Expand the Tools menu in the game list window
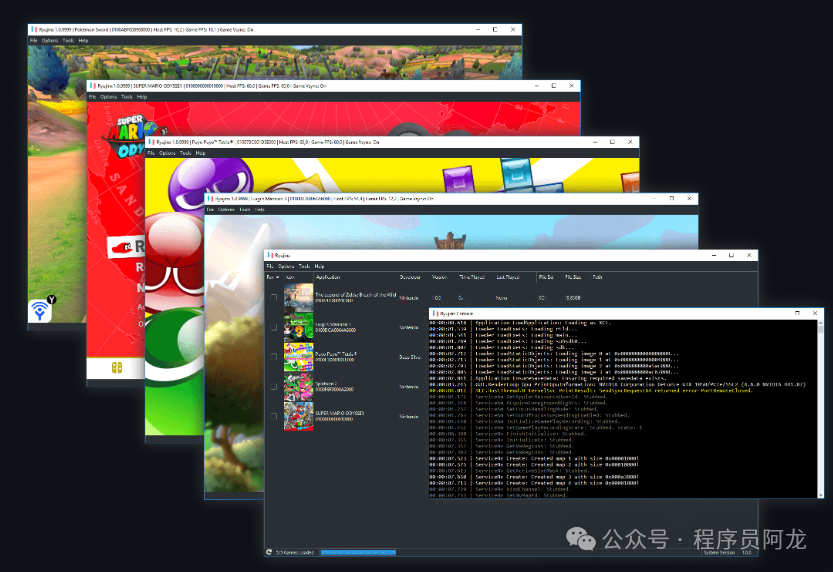The width and height of the screenshot is (833, 572). point(304,266)
